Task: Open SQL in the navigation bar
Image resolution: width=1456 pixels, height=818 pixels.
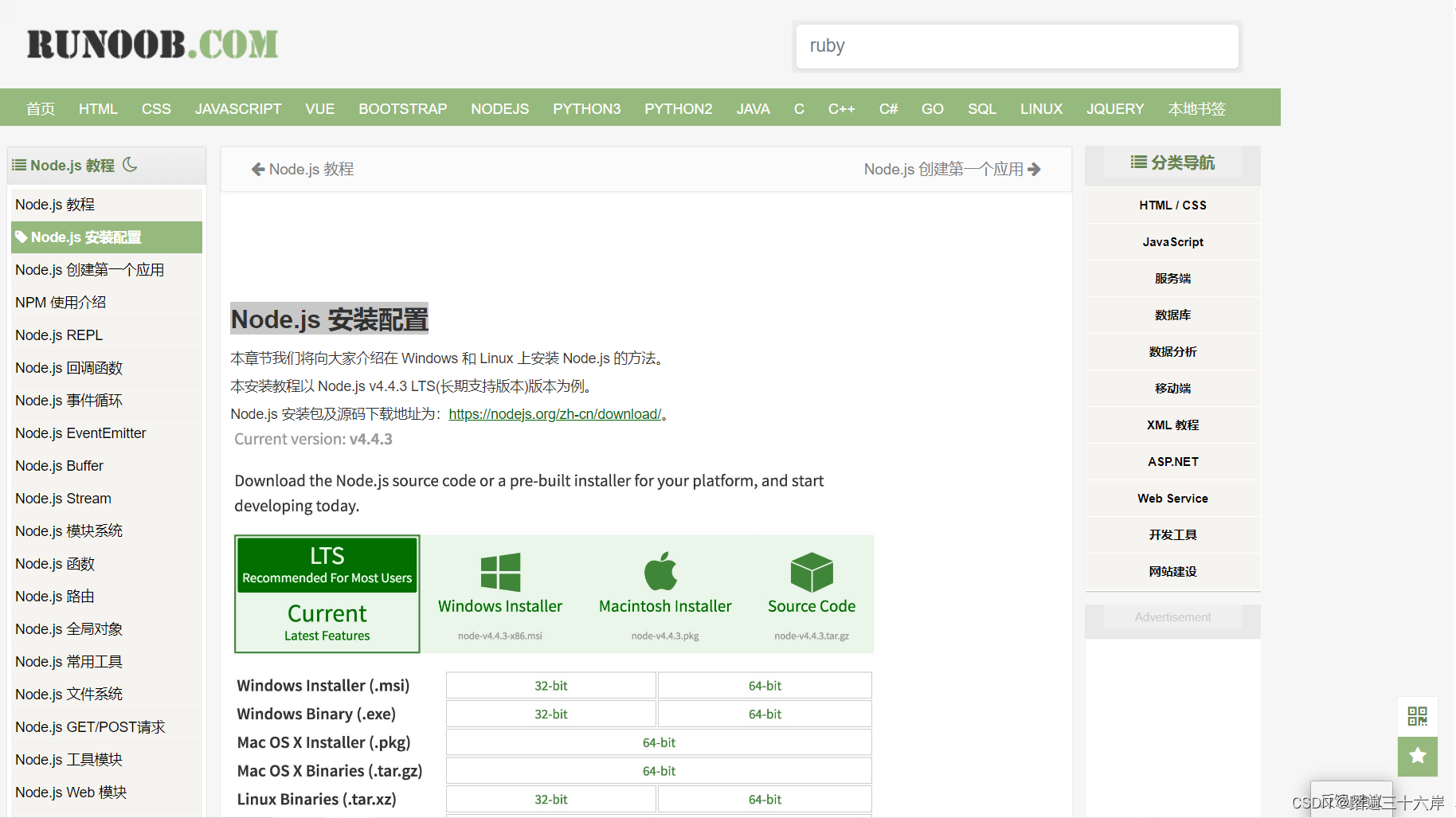Action: (x=981, y=108)
